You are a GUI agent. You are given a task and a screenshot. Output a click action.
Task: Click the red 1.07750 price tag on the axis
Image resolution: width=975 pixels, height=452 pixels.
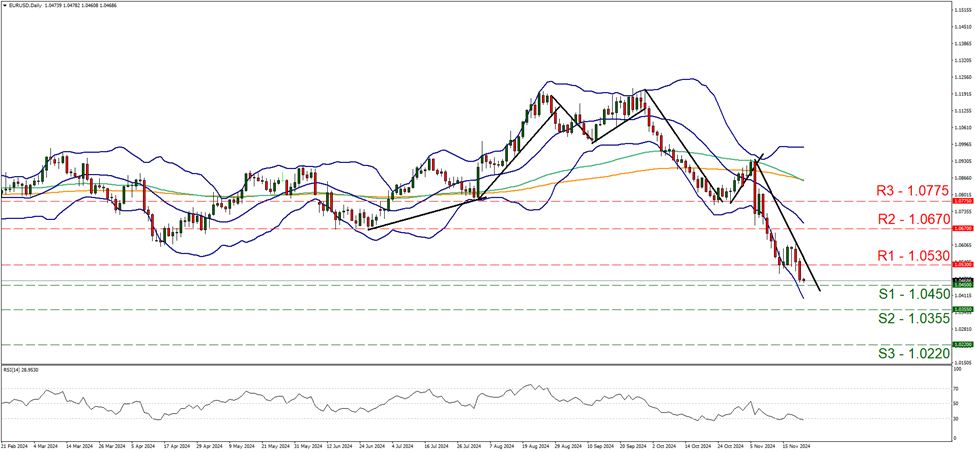pyautogui.click(x=961, y=201)
